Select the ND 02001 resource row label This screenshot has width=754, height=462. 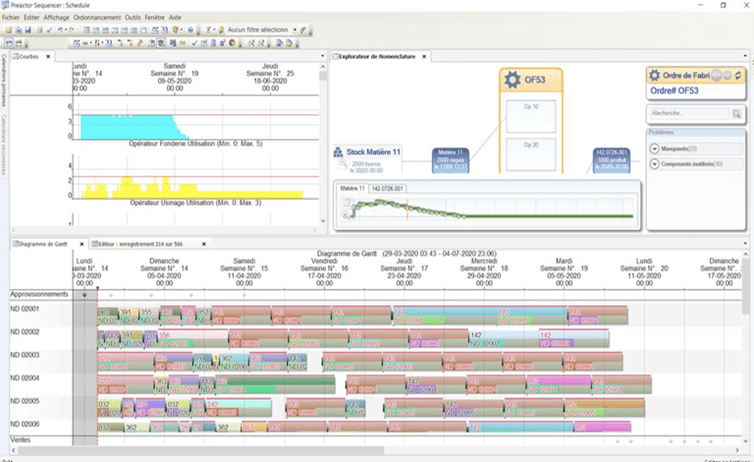(25, 309)
